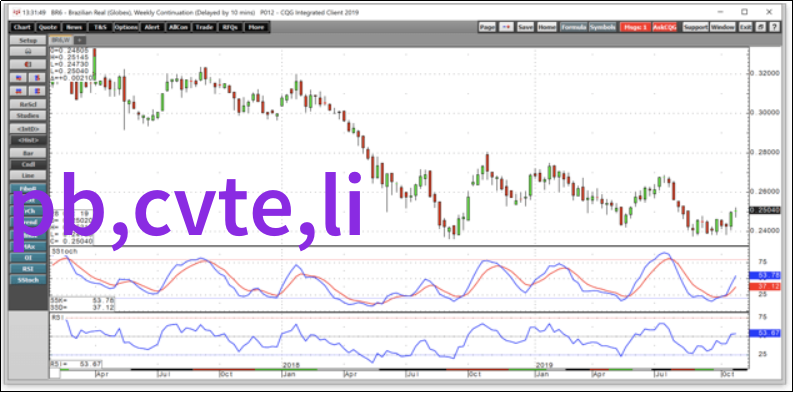Click the RSI study button in sidebar
The image size is (794, 393).
[28, 269]
